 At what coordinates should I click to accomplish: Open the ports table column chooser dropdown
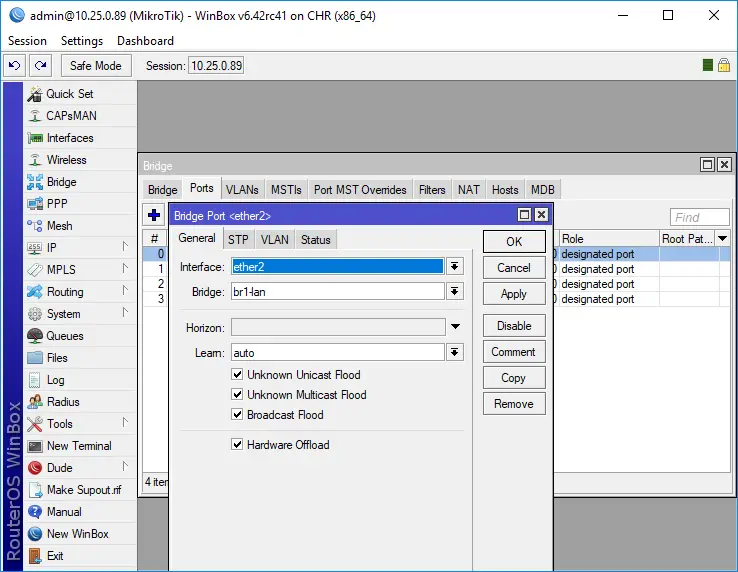tap(722, 239)
